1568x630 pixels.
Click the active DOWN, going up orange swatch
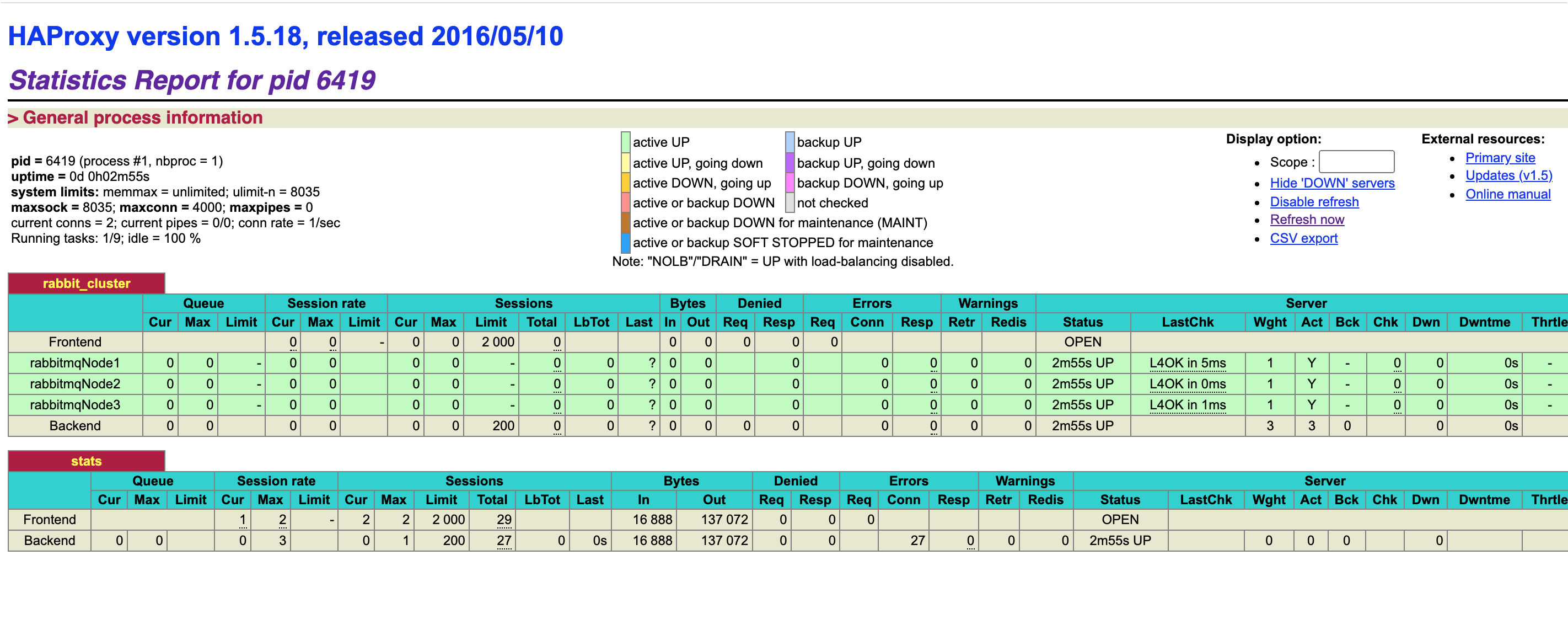tap(625, 183)
